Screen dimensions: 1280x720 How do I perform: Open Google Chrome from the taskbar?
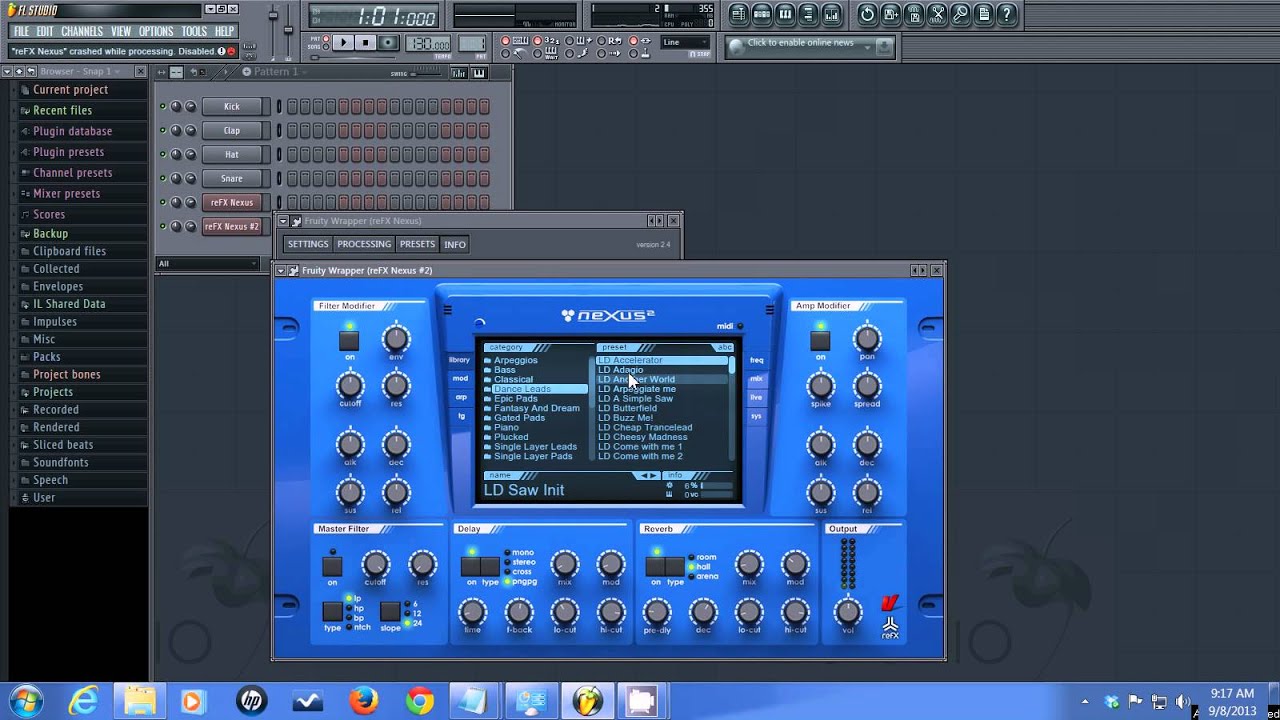point(420,701)
